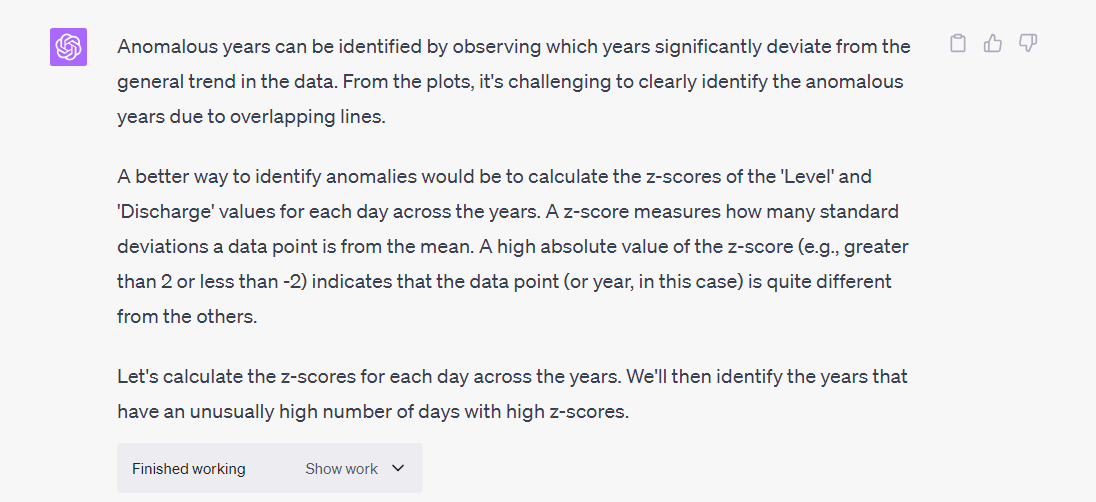Copy the response with the clipboard icon

point(958,44)
